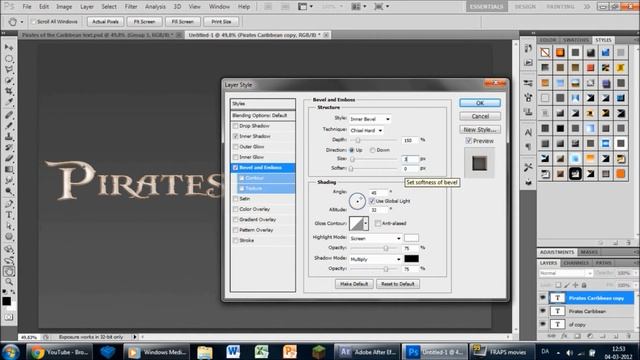Open the Layer menu

[87, 7]
